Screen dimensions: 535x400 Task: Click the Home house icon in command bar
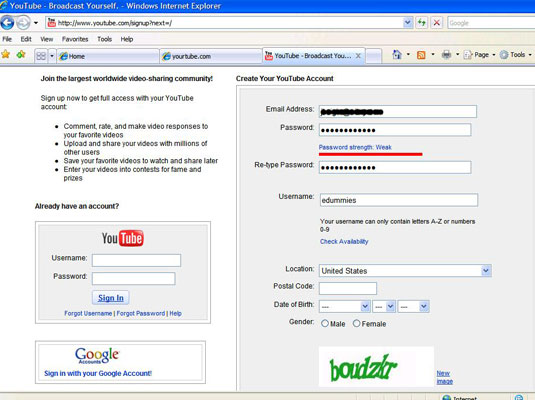tap(396, 54)
